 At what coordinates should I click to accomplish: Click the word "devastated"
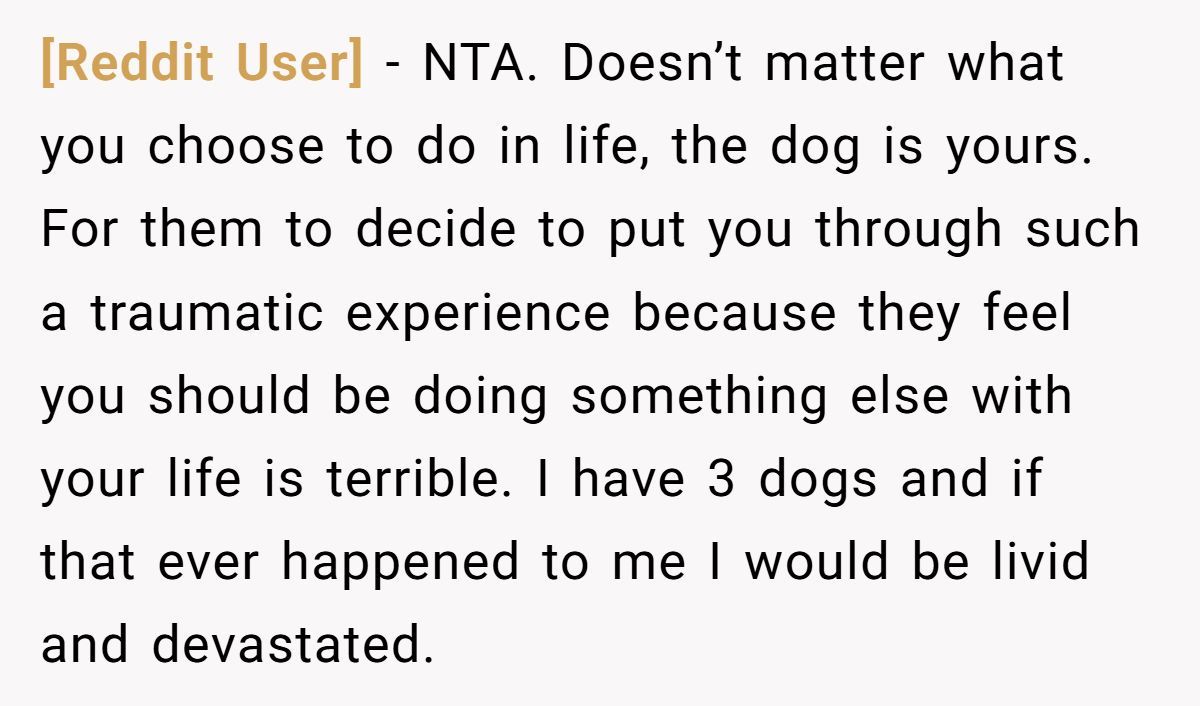[x=293, y=645]
